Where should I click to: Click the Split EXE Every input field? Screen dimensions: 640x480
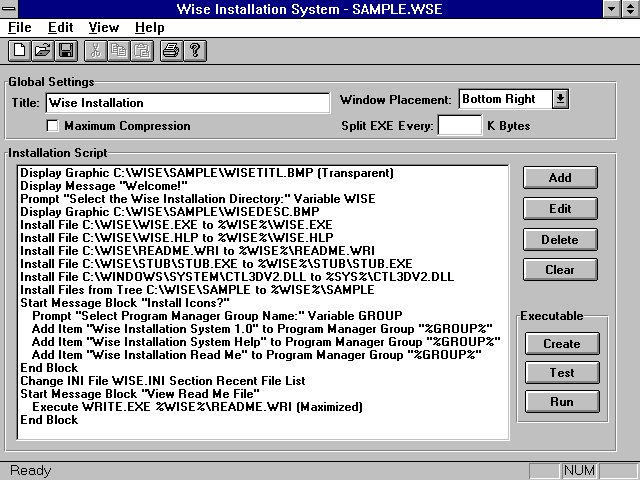(x=459, y=126)
